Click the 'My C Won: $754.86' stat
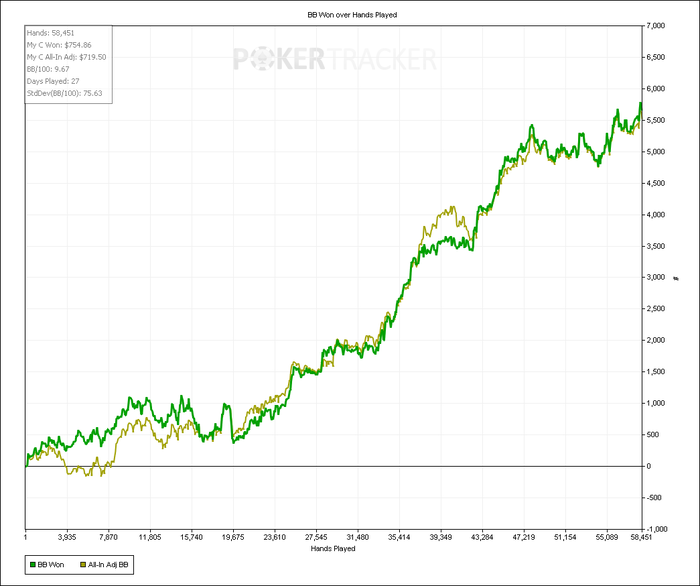This screenshot has width=700, height=586. [59, 45]
